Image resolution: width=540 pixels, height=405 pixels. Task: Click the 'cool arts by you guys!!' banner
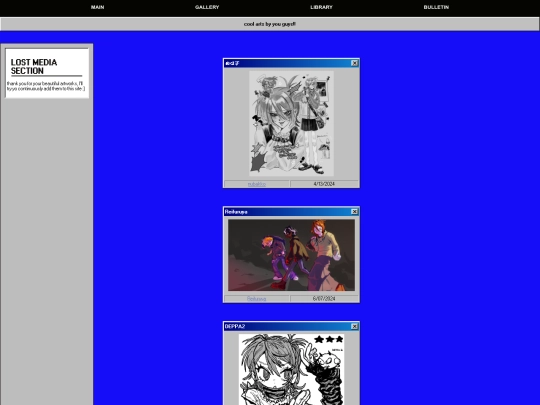270,24
